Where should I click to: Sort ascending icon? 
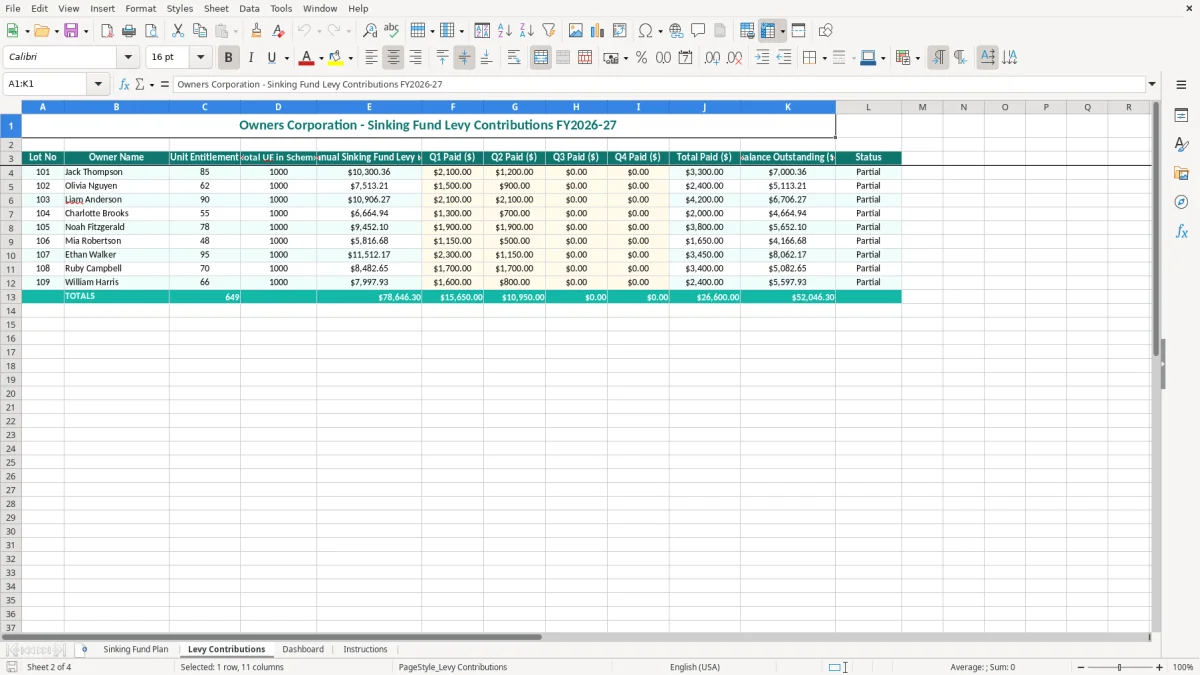(504, 31)
